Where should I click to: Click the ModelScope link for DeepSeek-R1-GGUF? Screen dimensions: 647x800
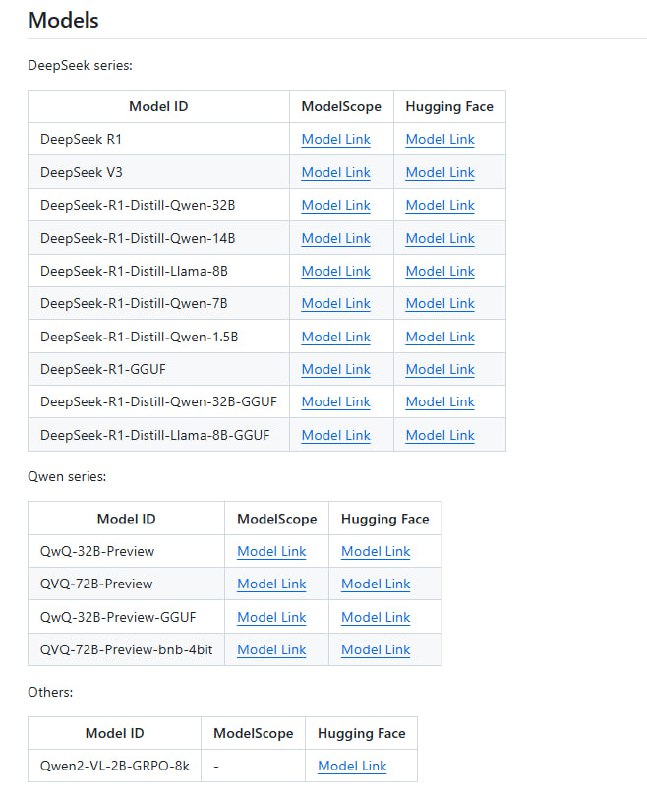point(336,370)
